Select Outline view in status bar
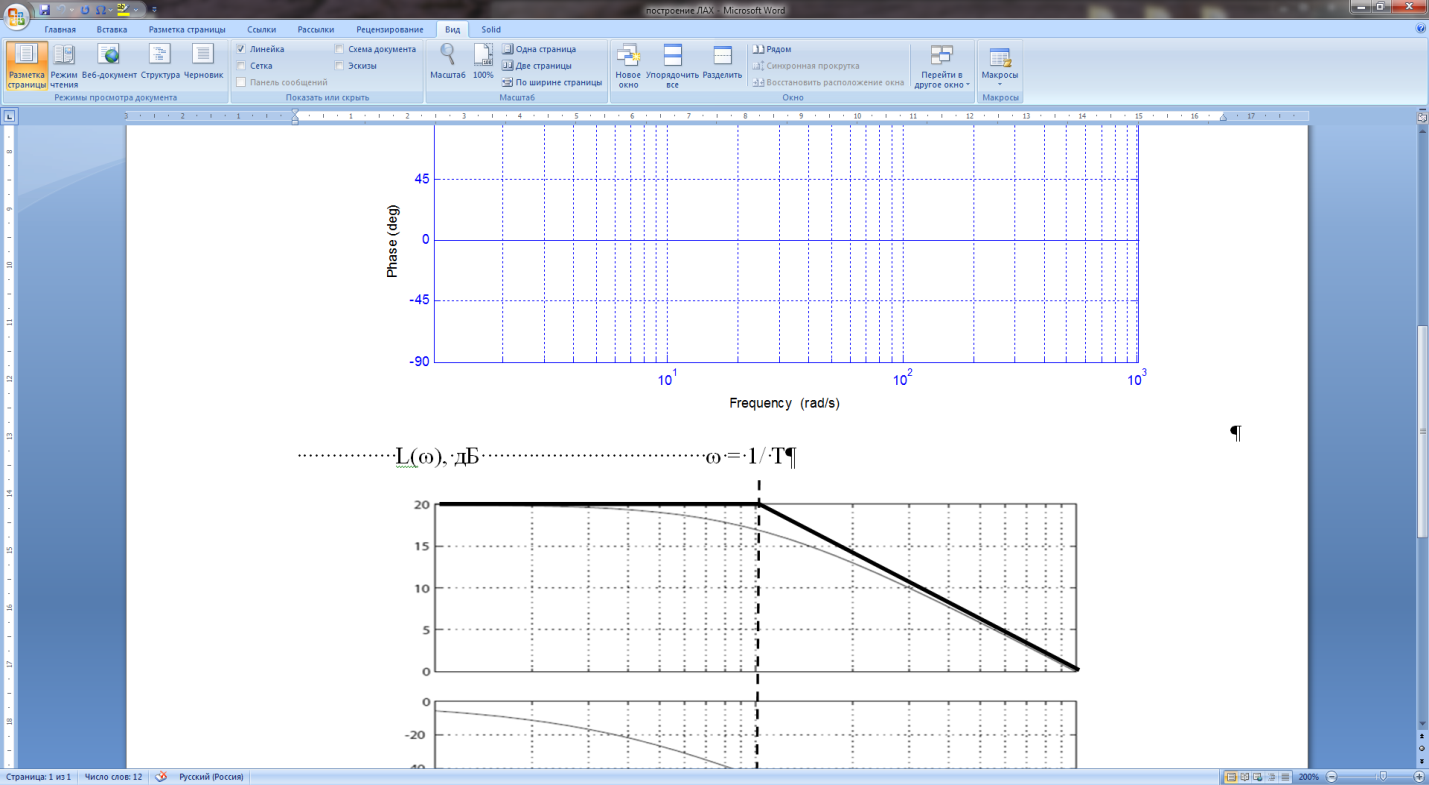1429x785 pixels. pyautogui.click(x=1272, y=777)
